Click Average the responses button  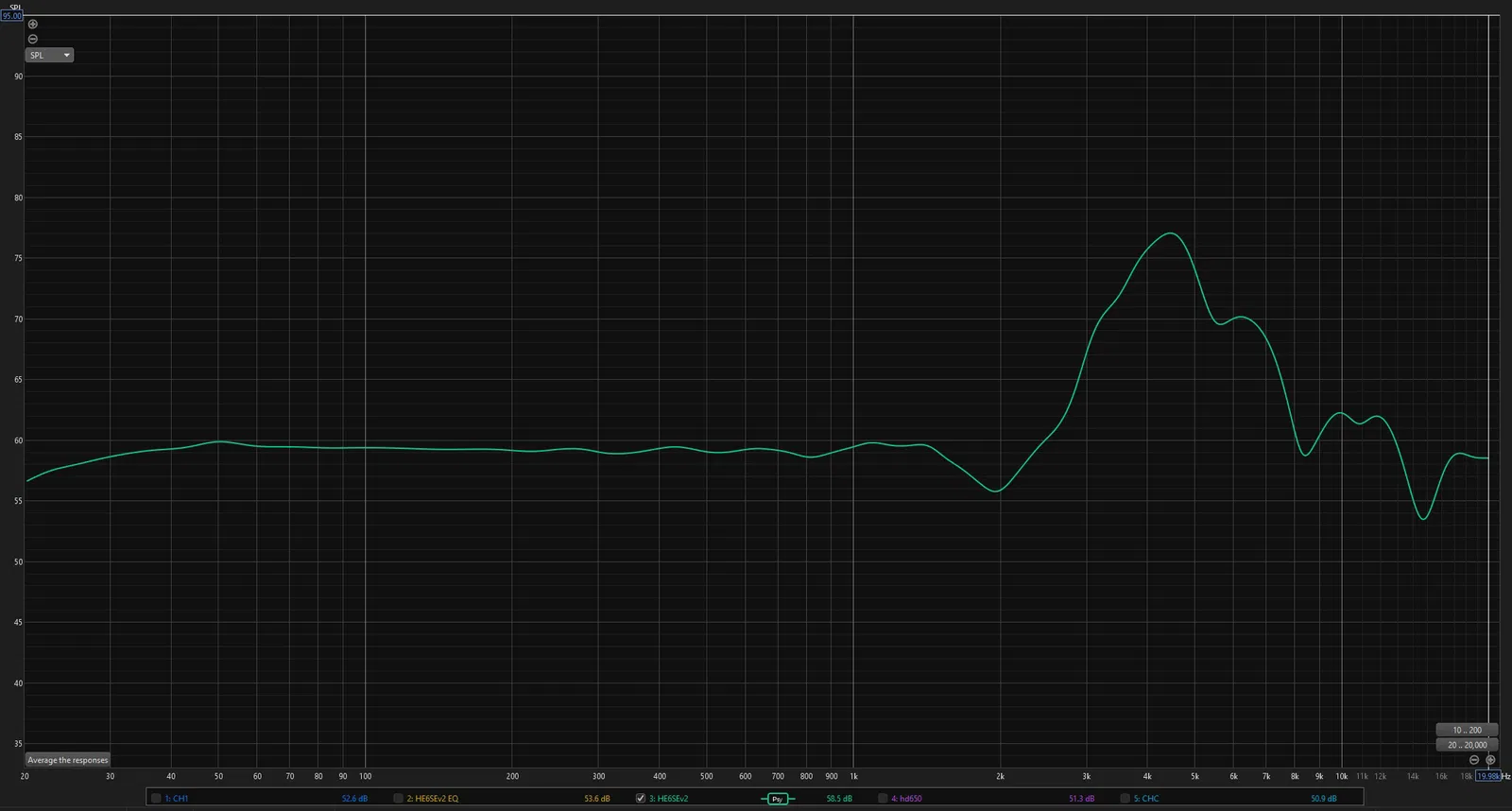click(68, 760)
